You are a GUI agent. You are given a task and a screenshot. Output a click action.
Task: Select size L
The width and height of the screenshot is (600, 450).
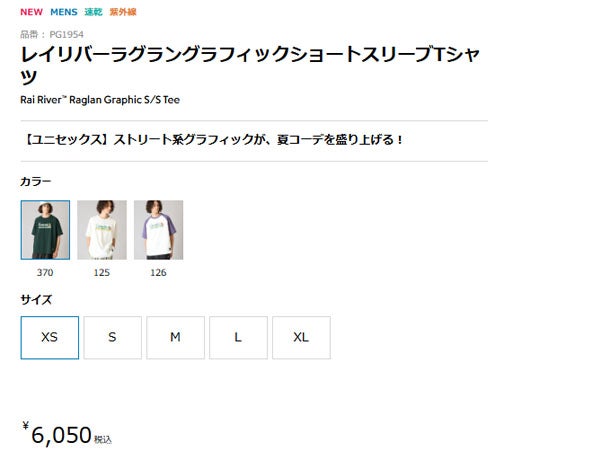click(238, 338)
